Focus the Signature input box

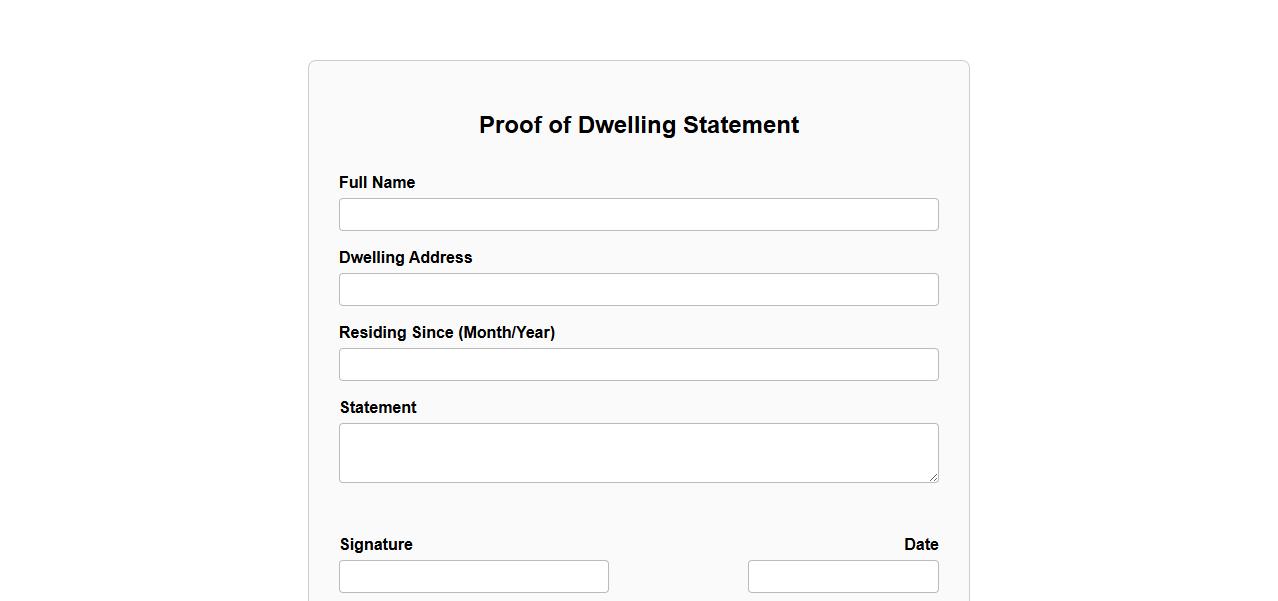[x=473, y=577]
